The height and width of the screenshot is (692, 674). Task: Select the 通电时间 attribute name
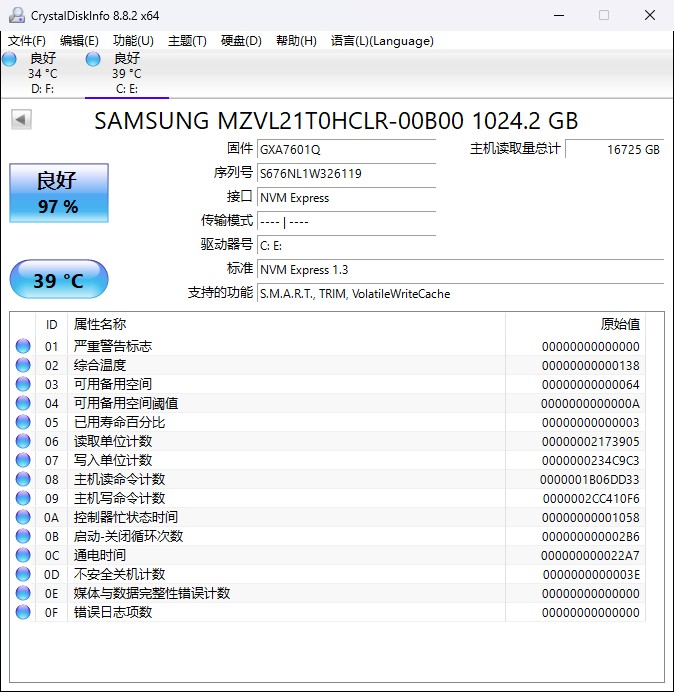[x=100, y=555]
